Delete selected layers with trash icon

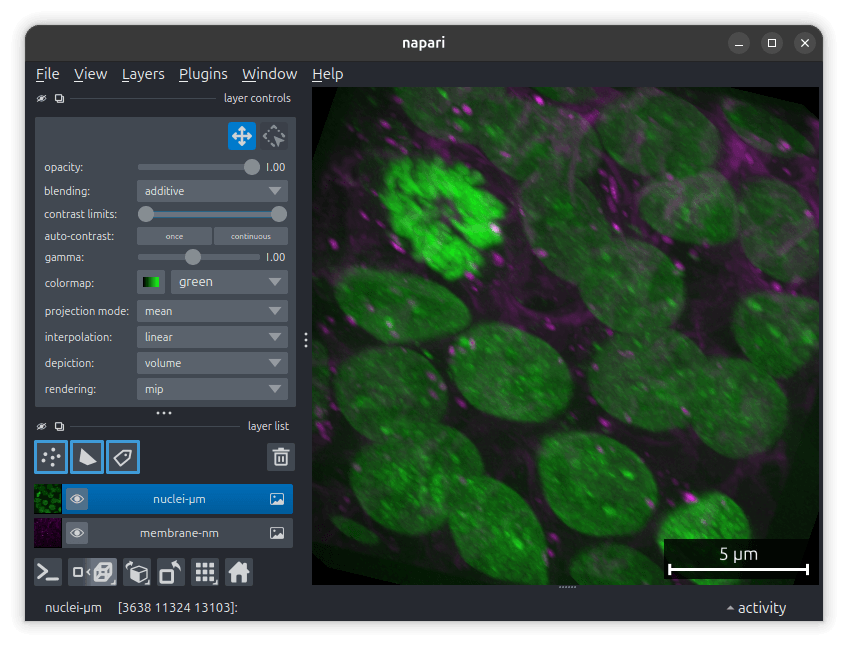click(281, 457)
